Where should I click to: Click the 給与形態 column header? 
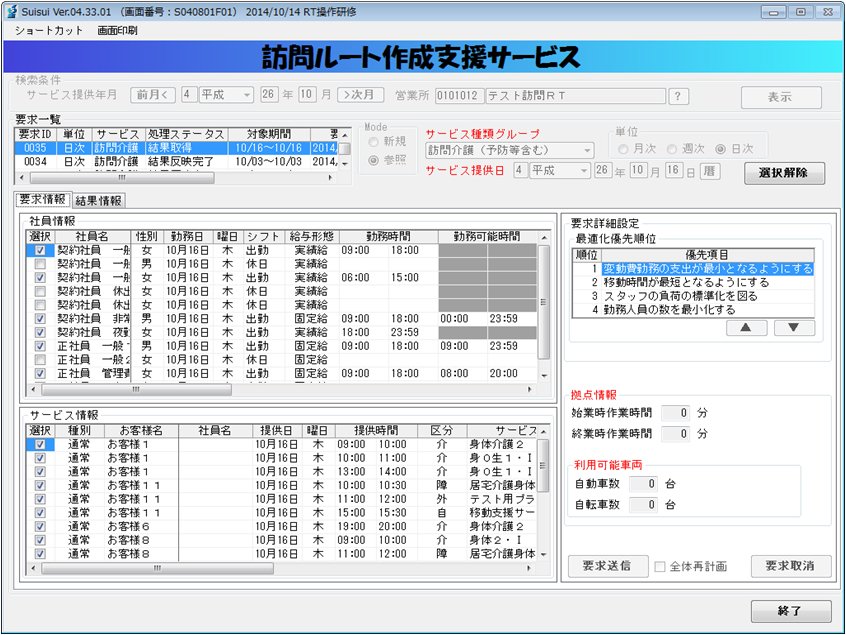tap(312, 236)
